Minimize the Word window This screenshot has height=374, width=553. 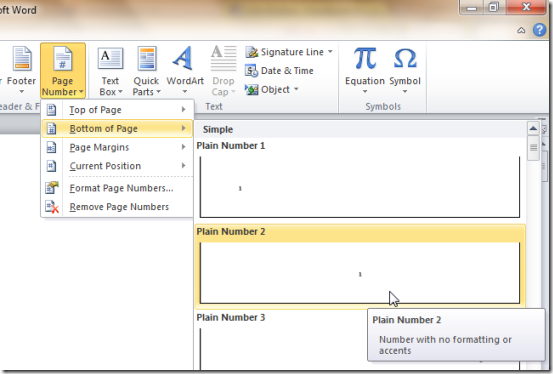coord(472,7)
